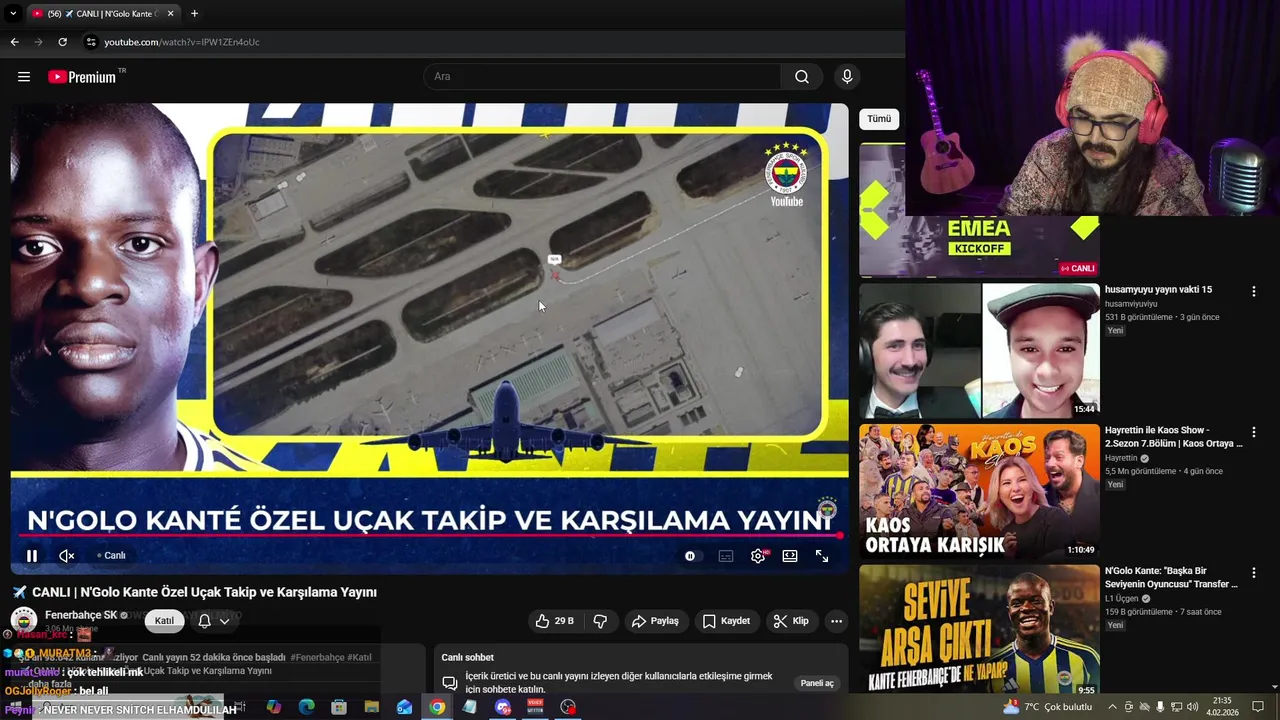
Task: Open the Windows notification center icon
Action: pyautogui.click(x=1259, y=707)
